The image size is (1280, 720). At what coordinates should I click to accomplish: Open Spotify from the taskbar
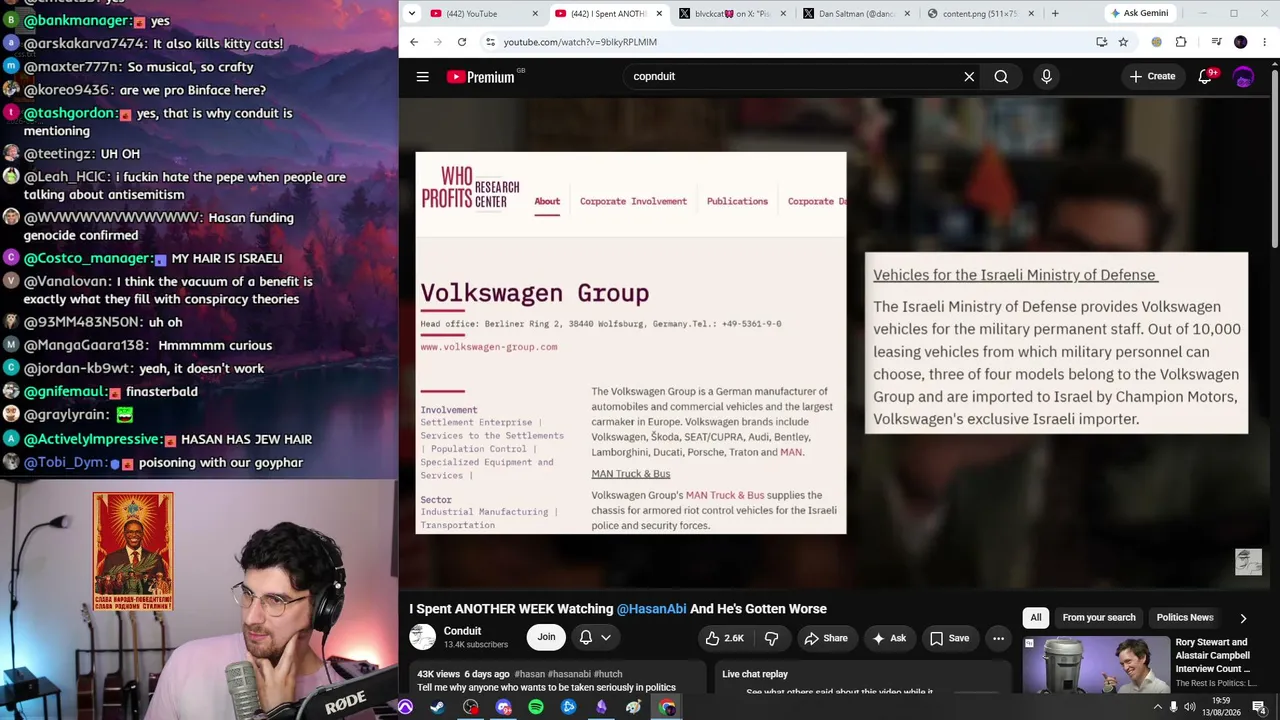click(x=536, y=708)
